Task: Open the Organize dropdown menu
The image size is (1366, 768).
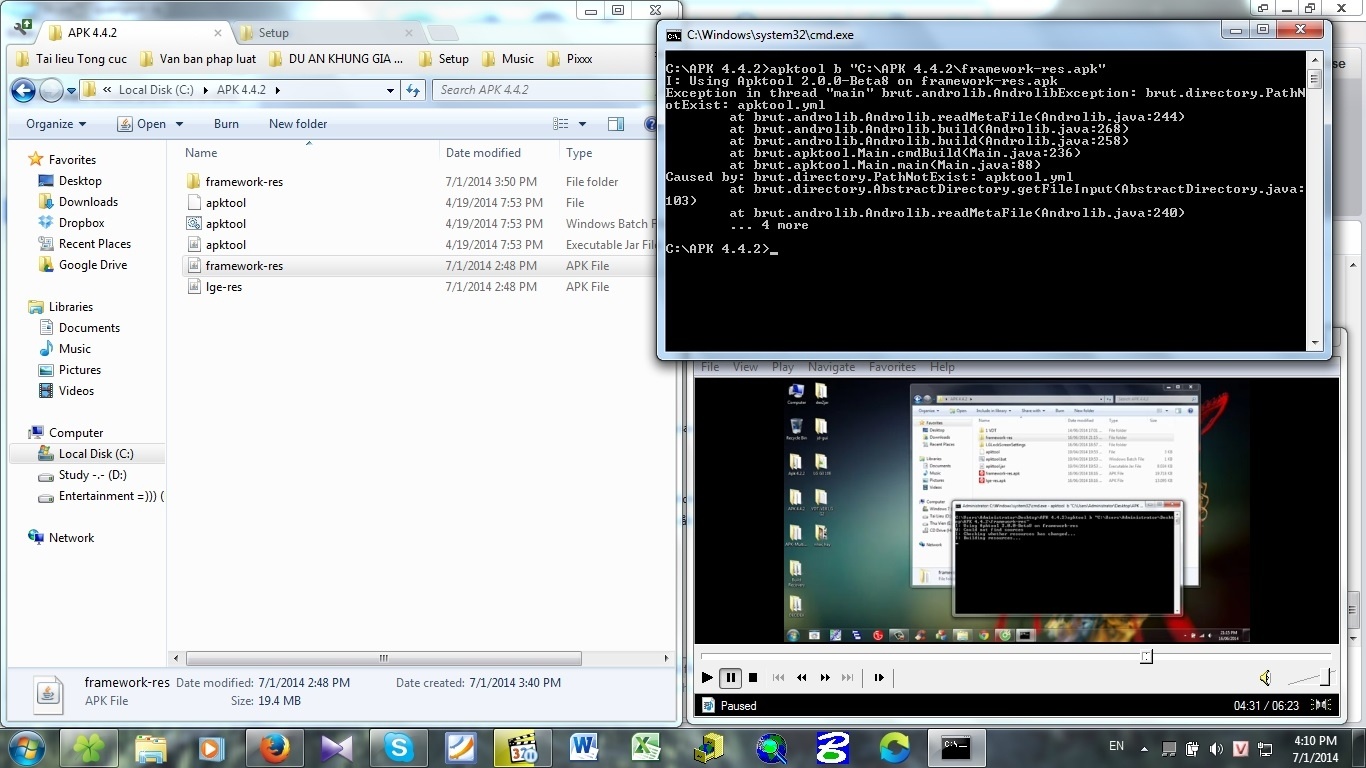Action: coord(56,124)
